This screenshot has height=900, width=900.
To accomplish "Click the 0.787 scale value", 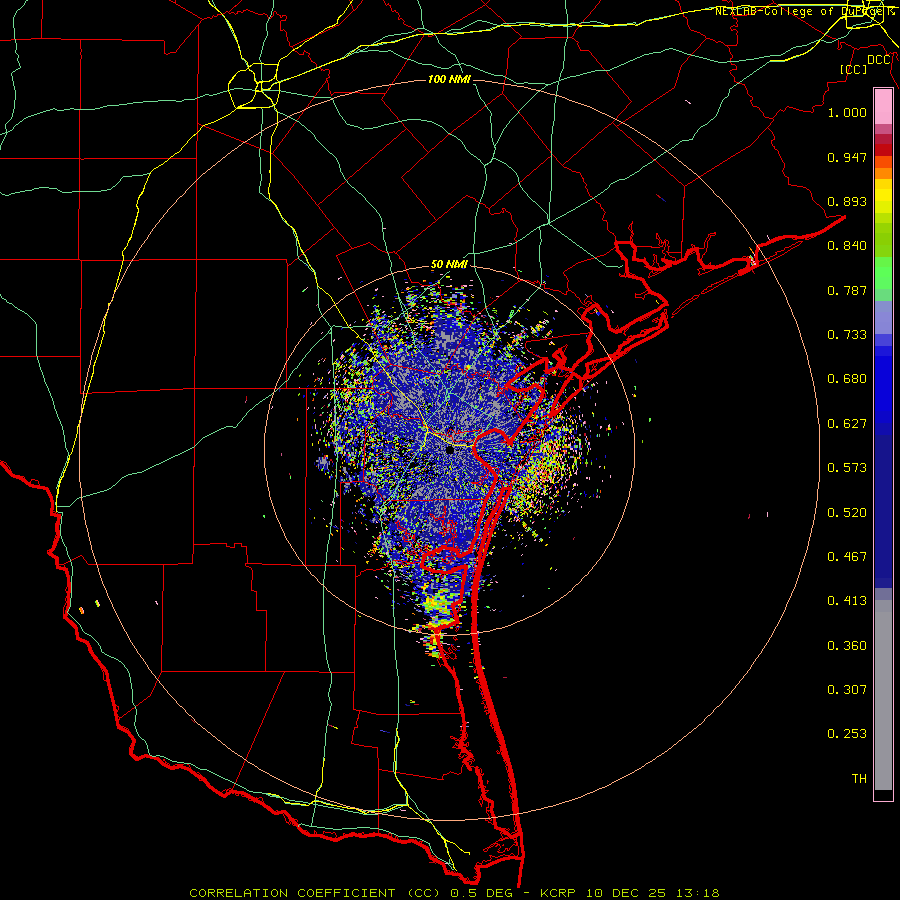I will tap(847, 290).
